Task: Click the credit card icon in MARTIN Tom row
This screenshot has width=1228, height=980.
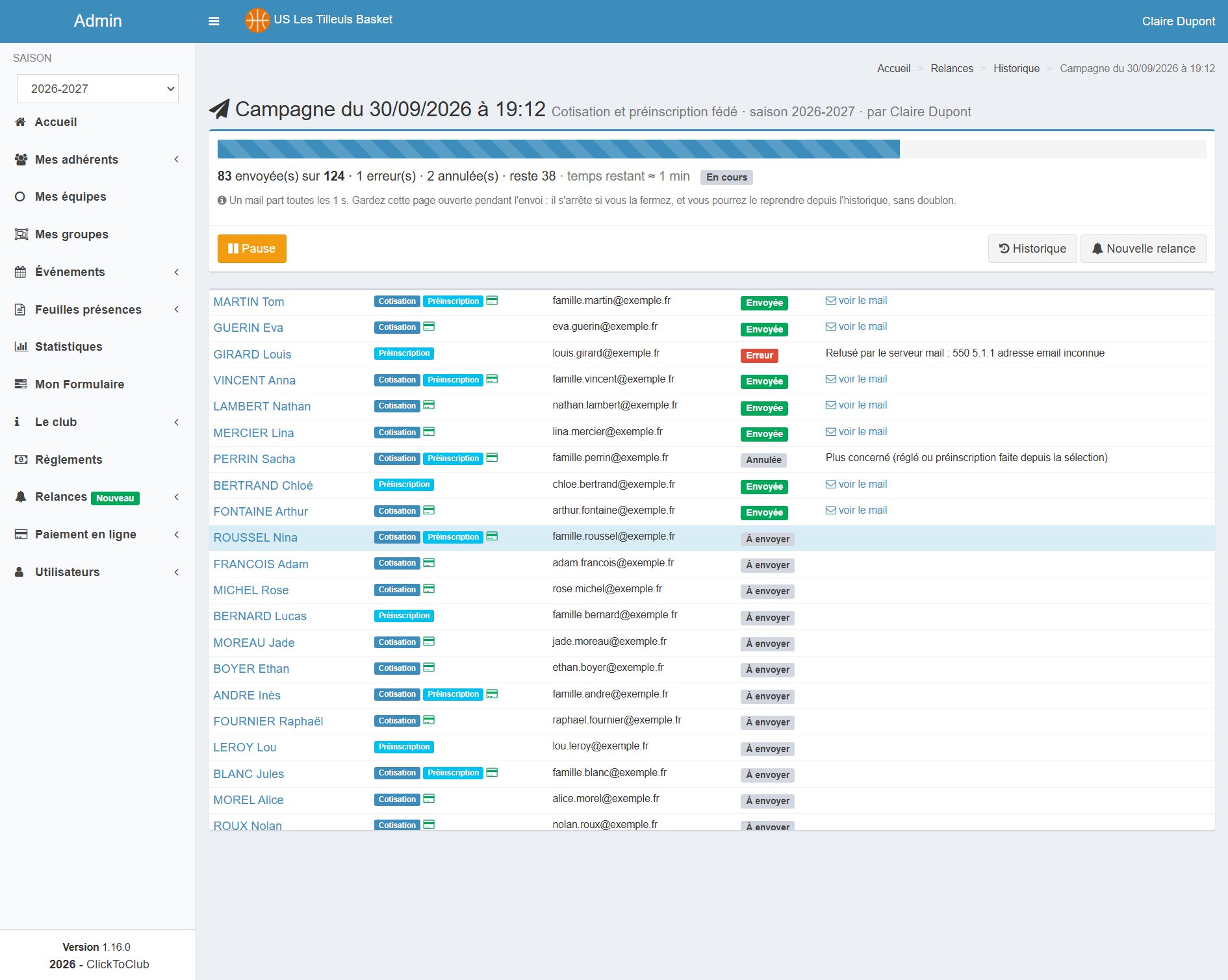Action: [492, 301]
